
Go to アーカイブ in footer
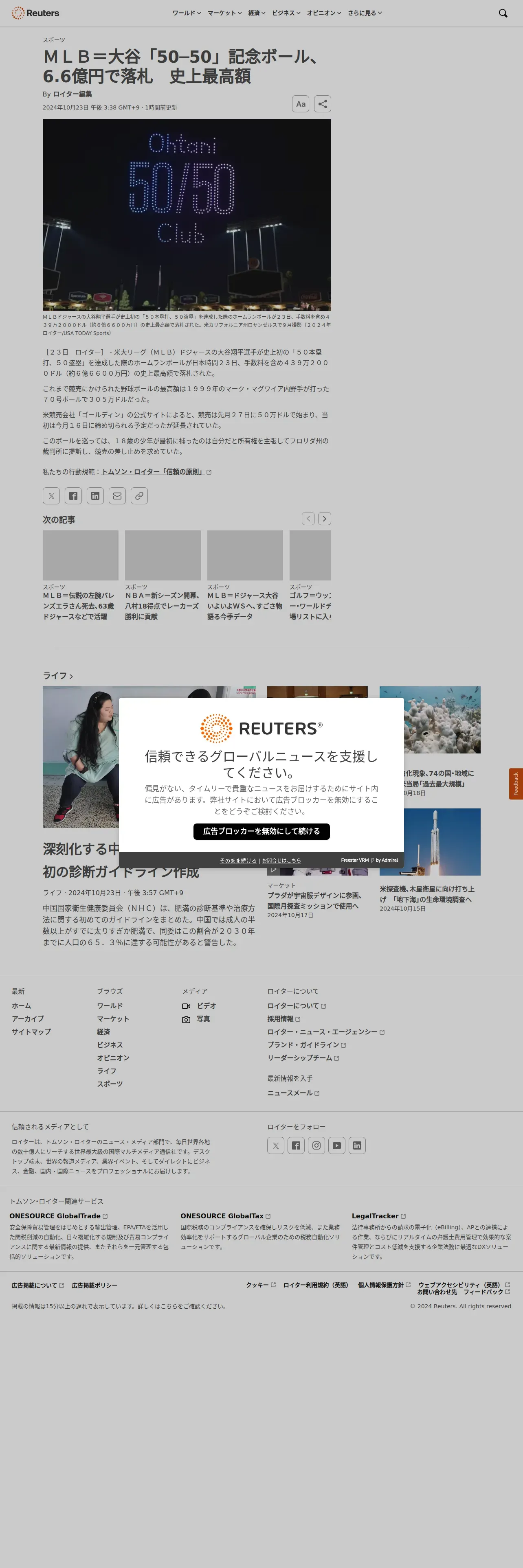(x=27, y=1018)
